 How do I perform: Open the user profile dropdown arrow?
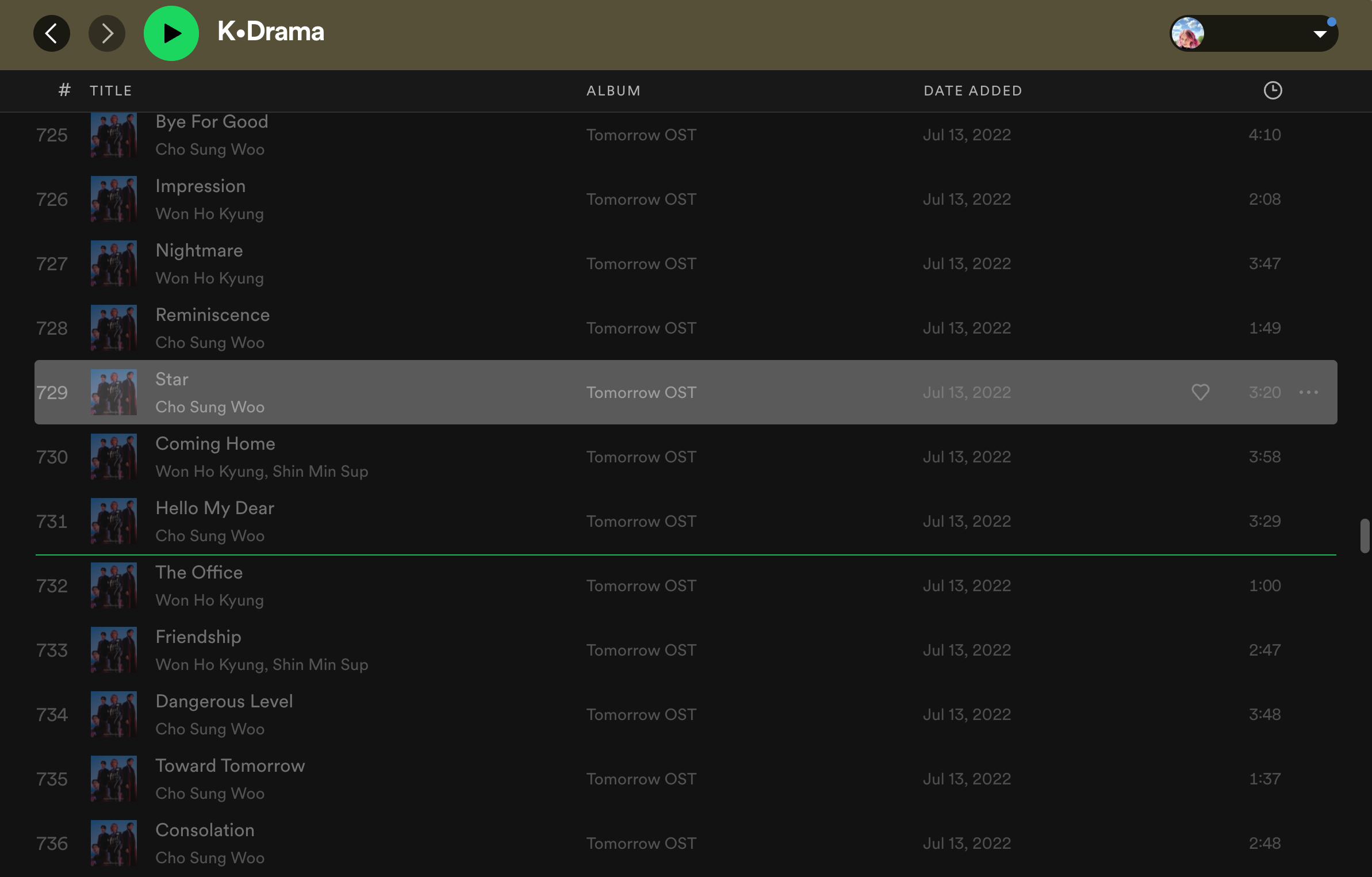point(1320,34)
